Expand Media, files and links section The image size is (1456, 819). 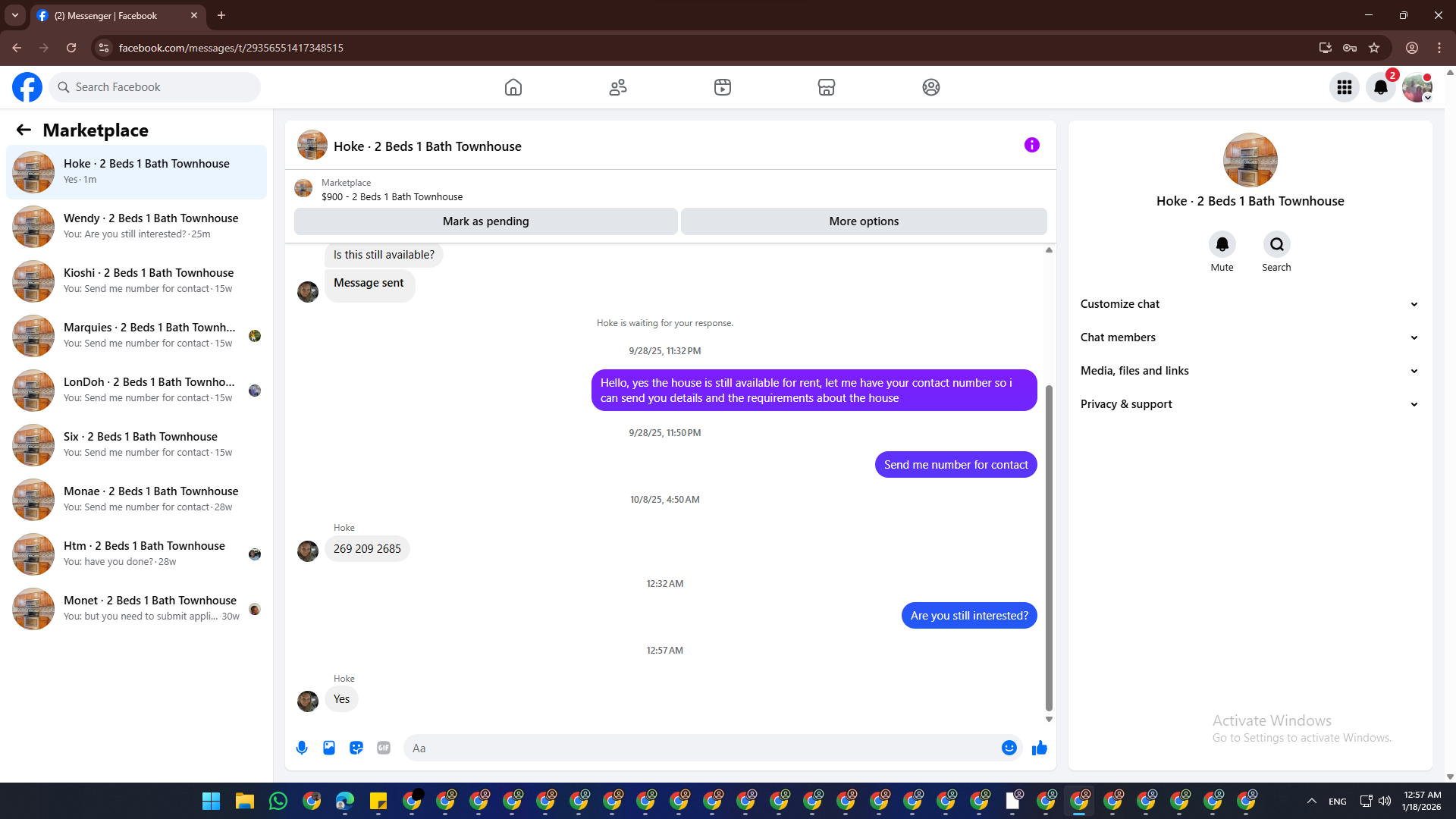(1249, 371)
